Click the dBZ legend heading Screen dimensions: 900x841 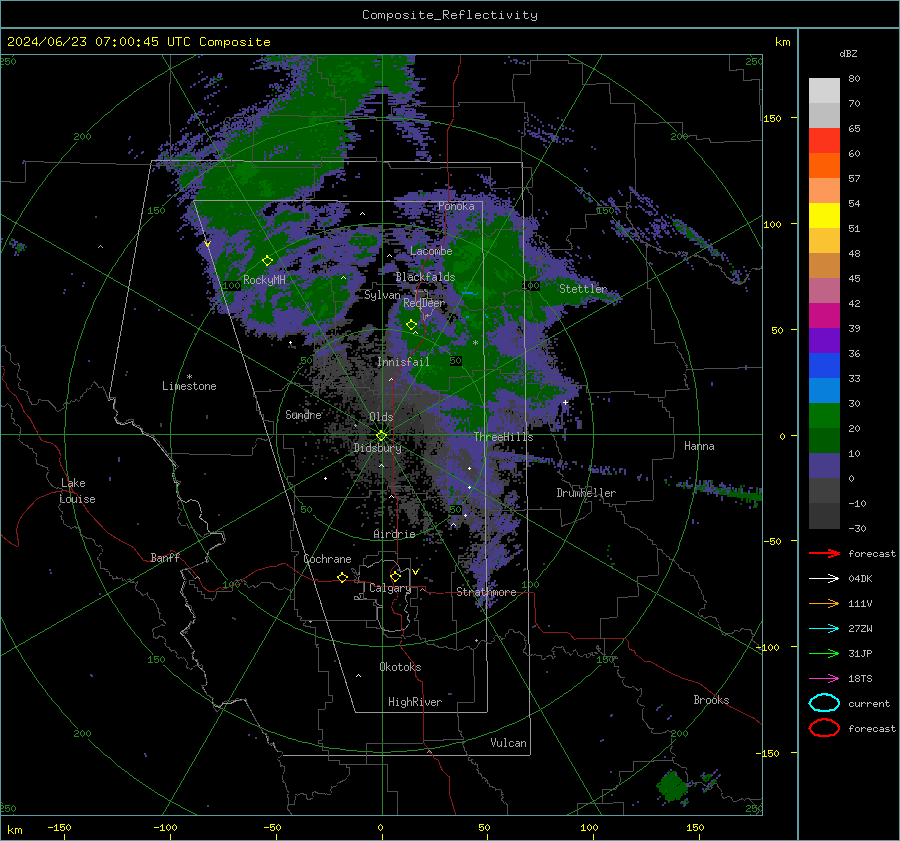pyautogui.click(x=848, y=53)
